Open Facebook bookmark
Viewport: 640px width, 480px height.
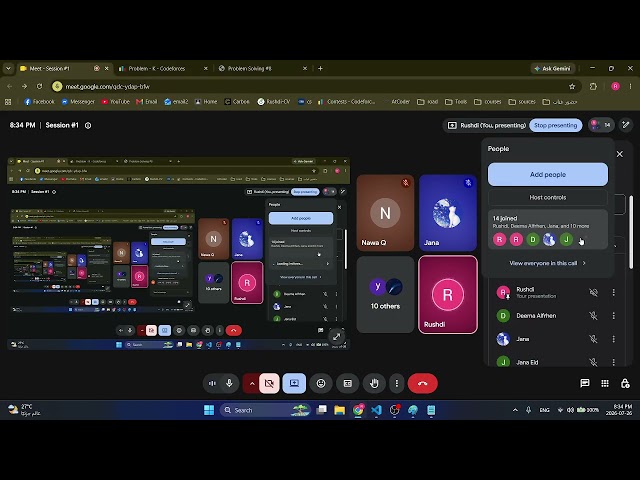pos(39,102)
